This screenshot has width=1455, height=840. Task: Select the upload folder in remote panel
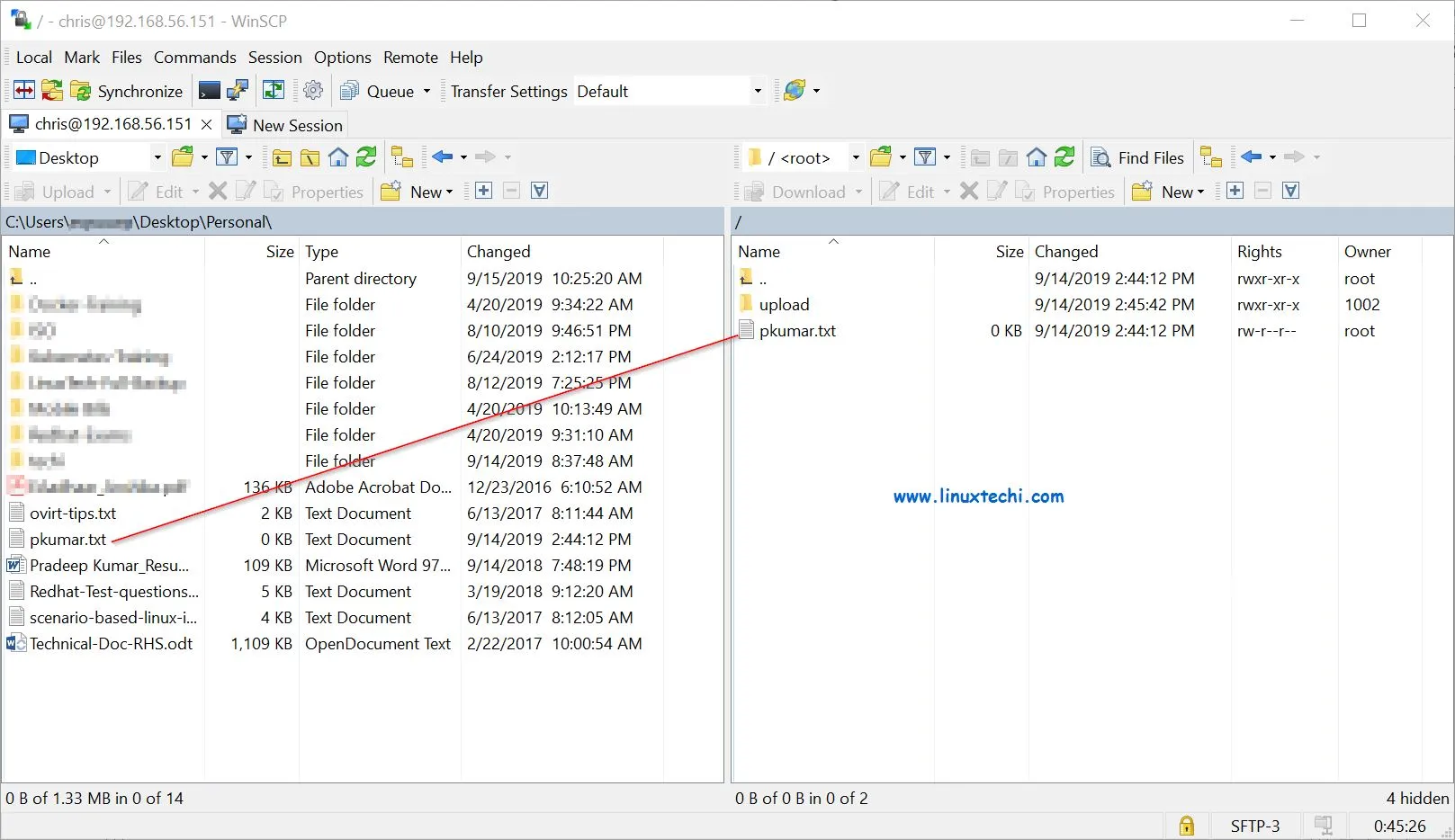coord(784,305)
